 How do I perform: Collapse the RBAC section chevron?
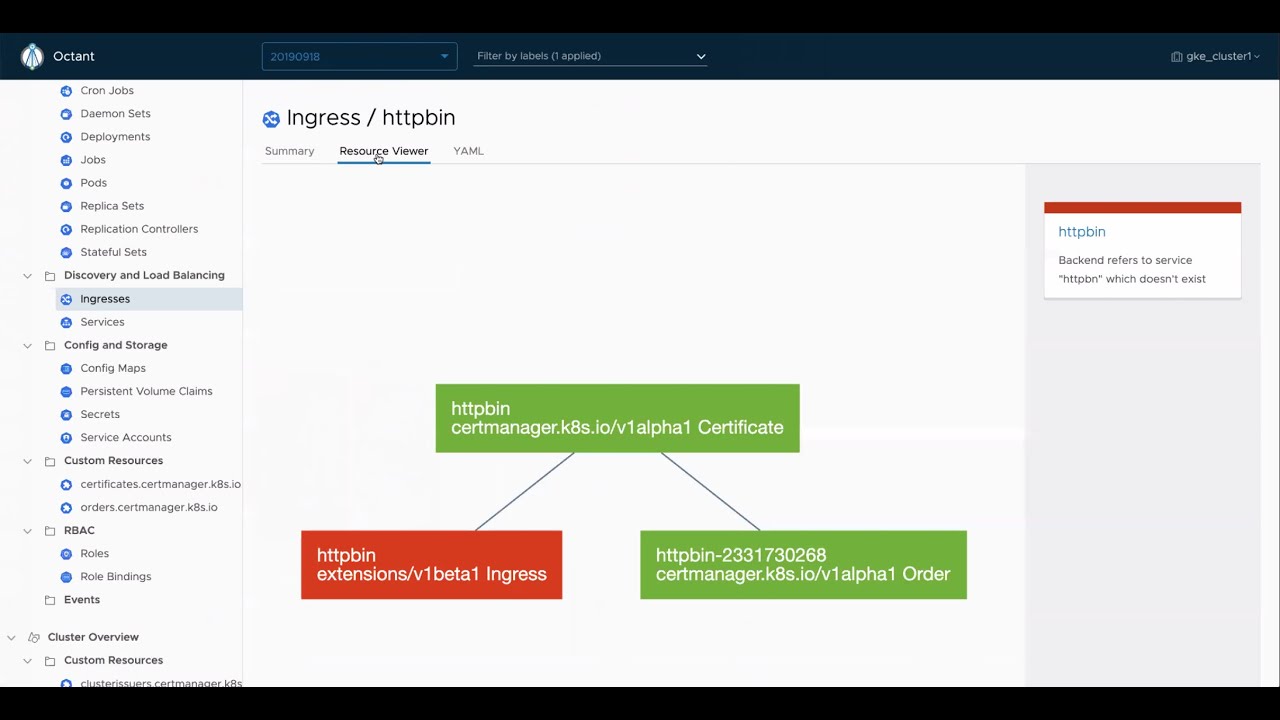(27, 530)
